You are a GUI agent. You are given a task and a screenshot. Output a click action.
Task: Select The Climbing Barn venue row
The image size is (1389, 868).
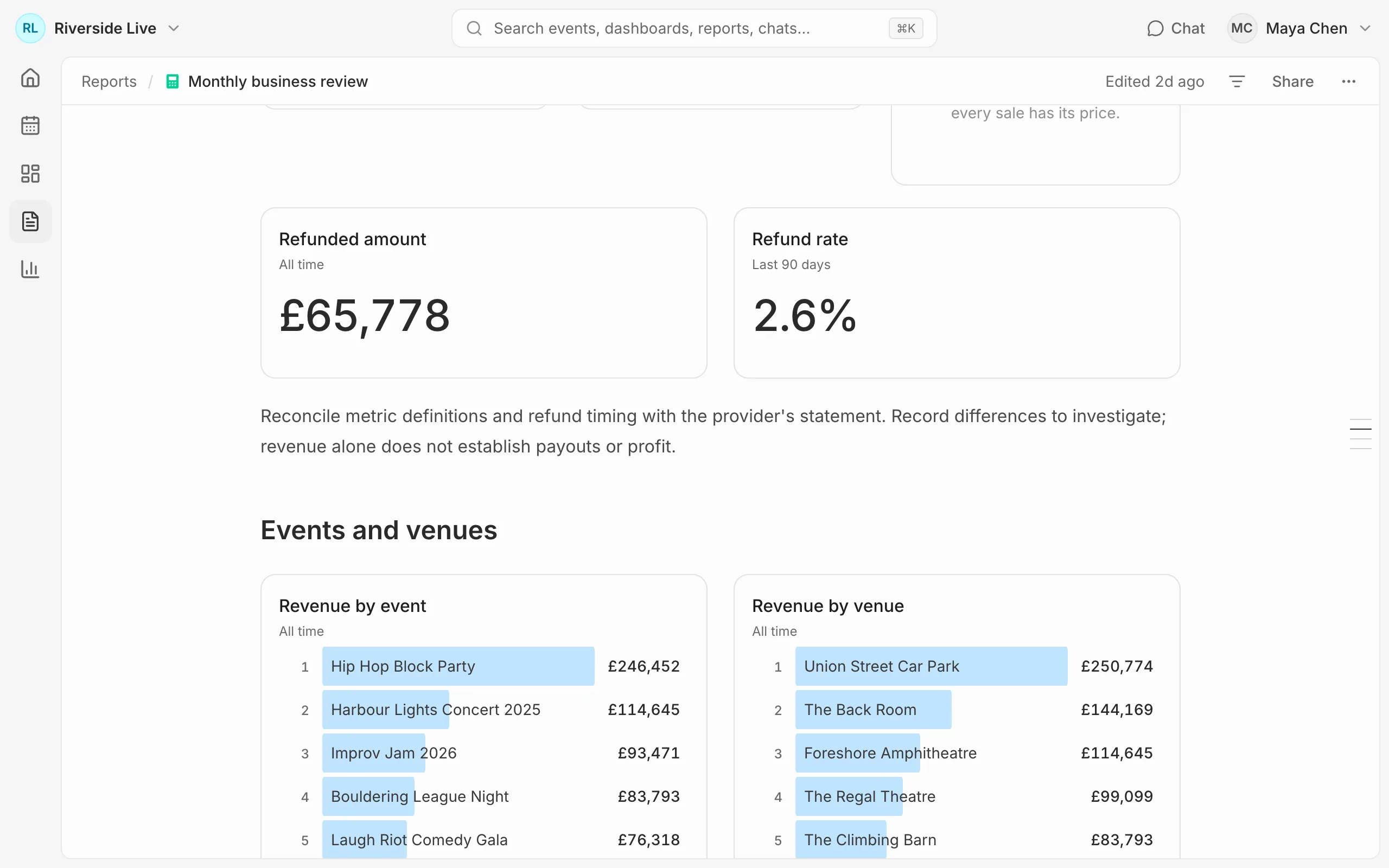(x=957, y=840)
